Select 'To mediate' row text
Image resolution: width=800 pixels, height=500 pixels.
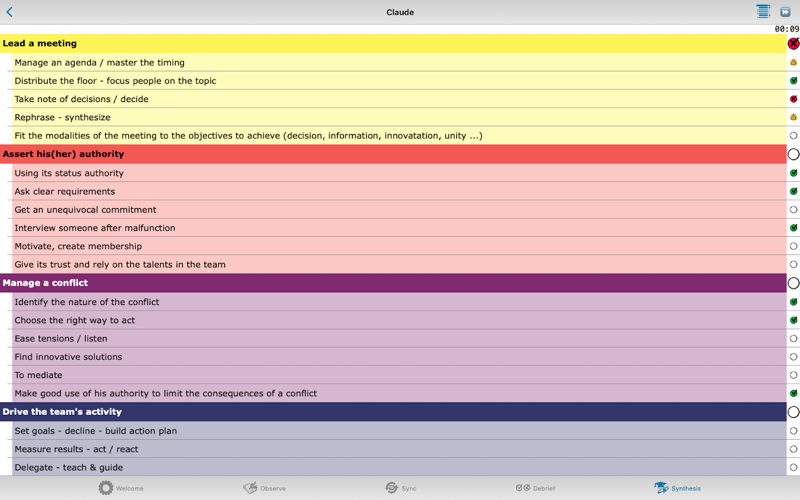pos(38,375)
